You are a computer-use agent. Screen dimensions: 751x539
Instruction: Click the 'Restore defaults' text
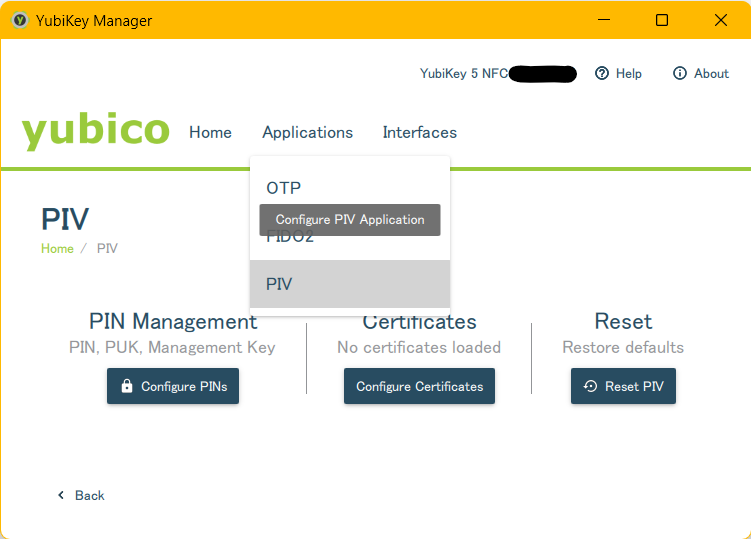623,347
